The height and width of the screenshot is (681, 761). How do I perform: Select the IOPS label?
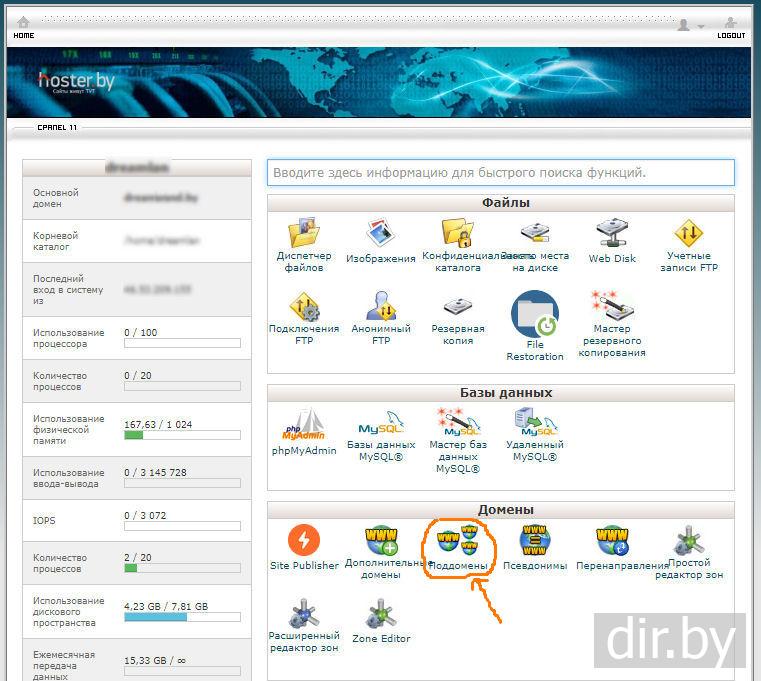tap(44, 520)
